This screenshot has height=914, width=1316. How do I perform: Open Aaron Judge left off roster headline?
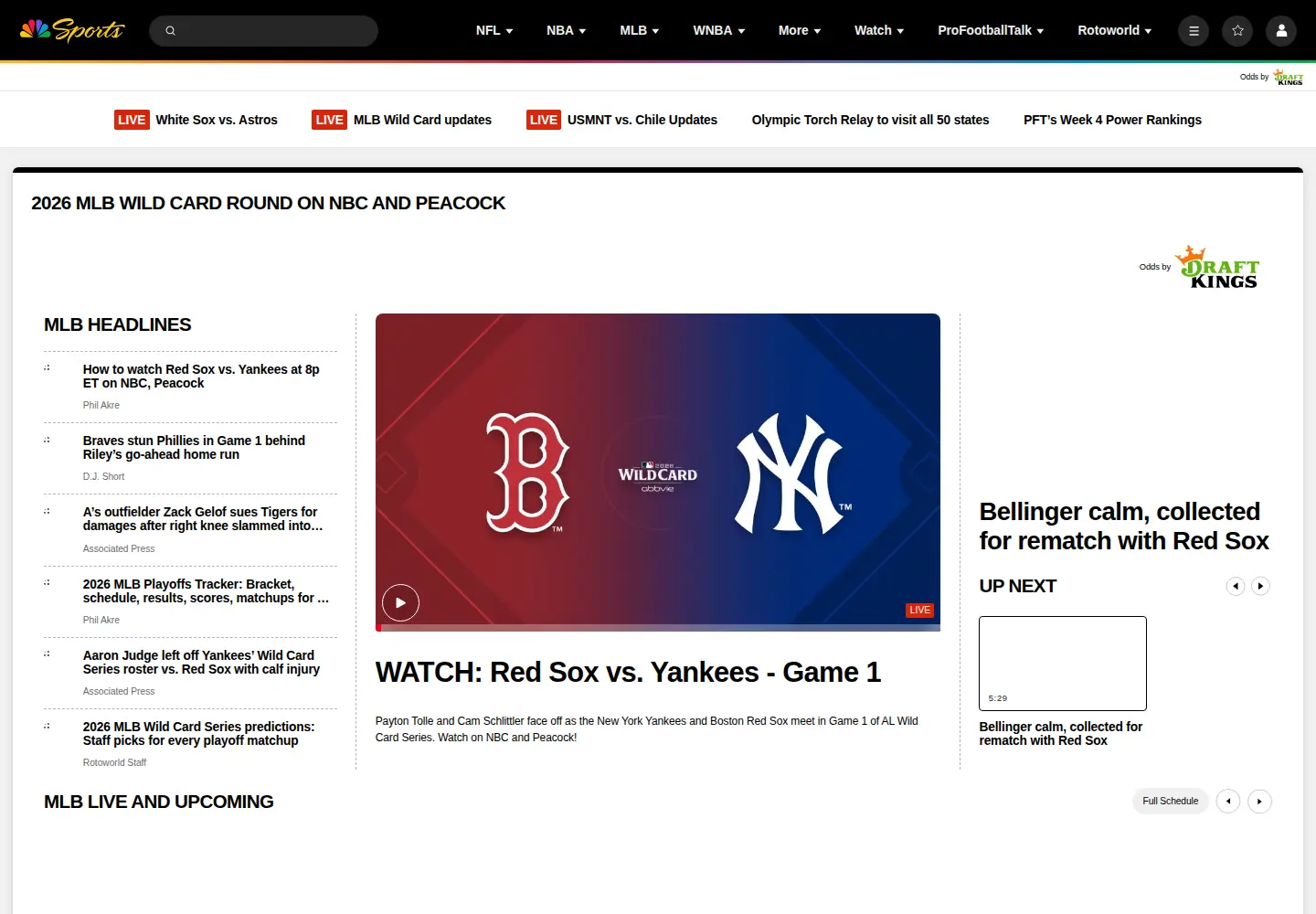click(201, 663)
